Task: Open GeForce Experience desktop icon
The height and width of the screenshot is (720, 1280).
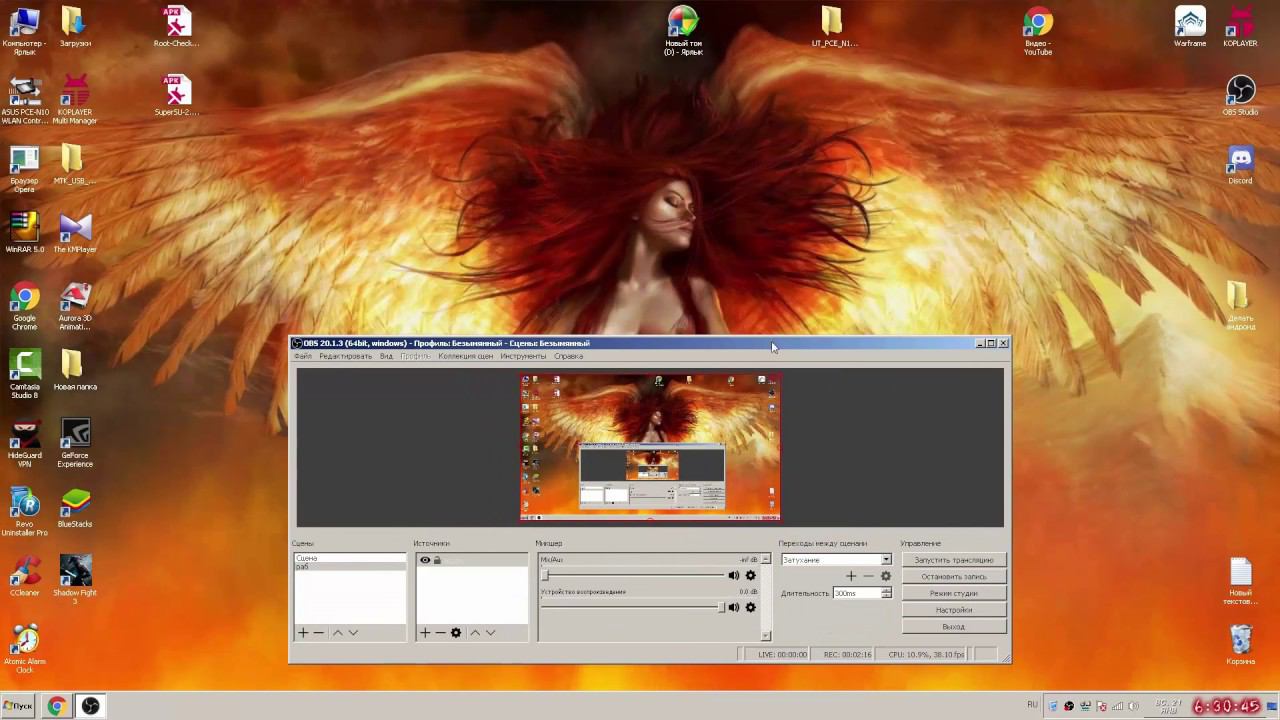Action: tap(75, 443)
